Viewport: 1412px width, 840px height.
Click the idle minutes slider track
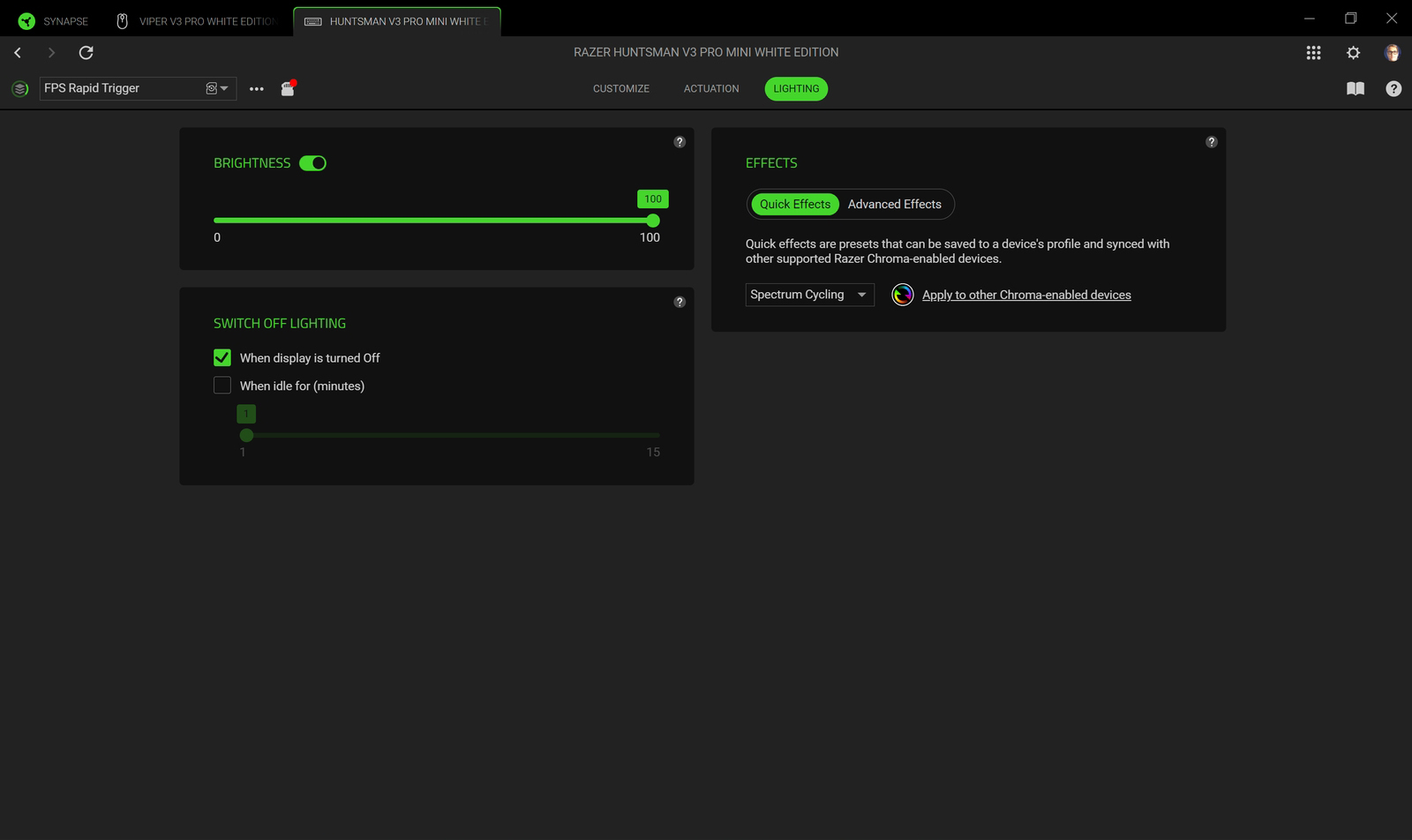(x=450, y=435)
